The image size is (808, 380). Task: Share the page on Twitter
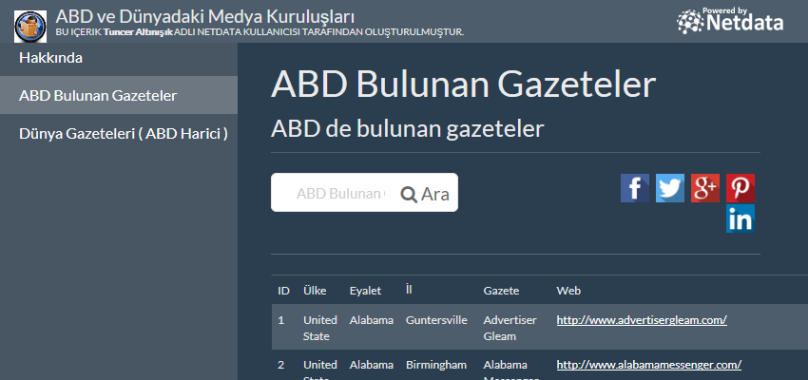point(670,188)
